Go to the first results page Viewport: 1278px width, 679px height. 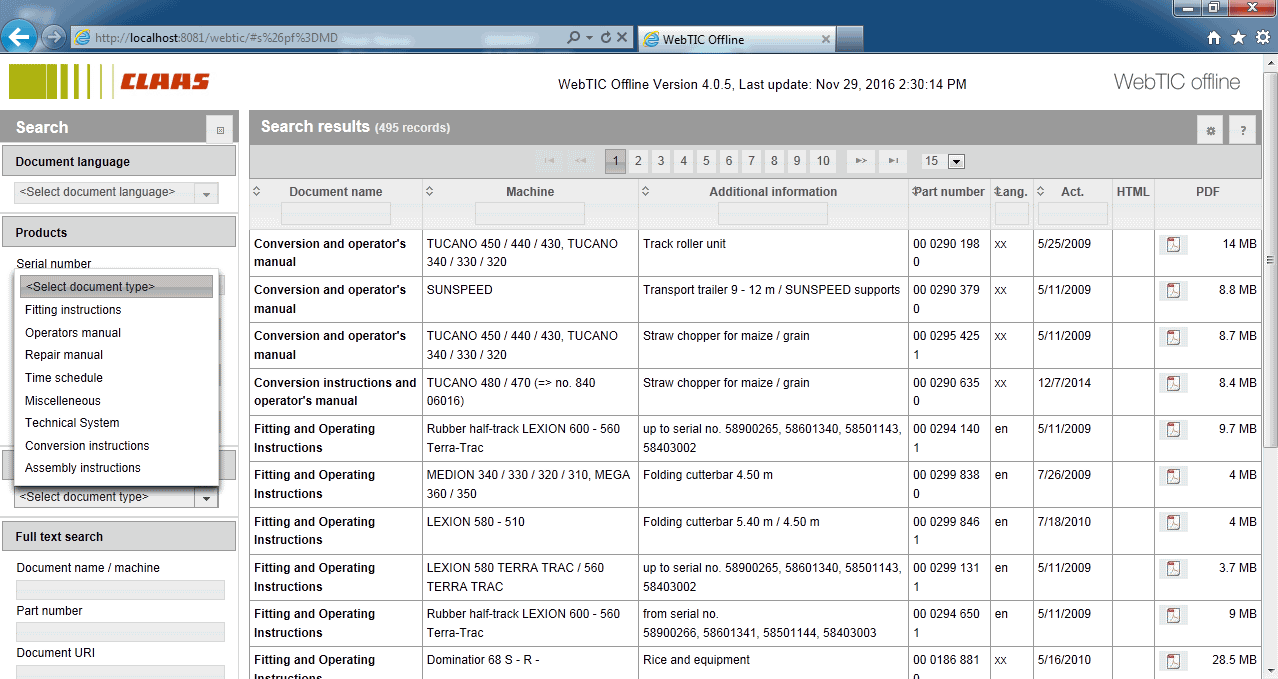[x=549, y=161]
